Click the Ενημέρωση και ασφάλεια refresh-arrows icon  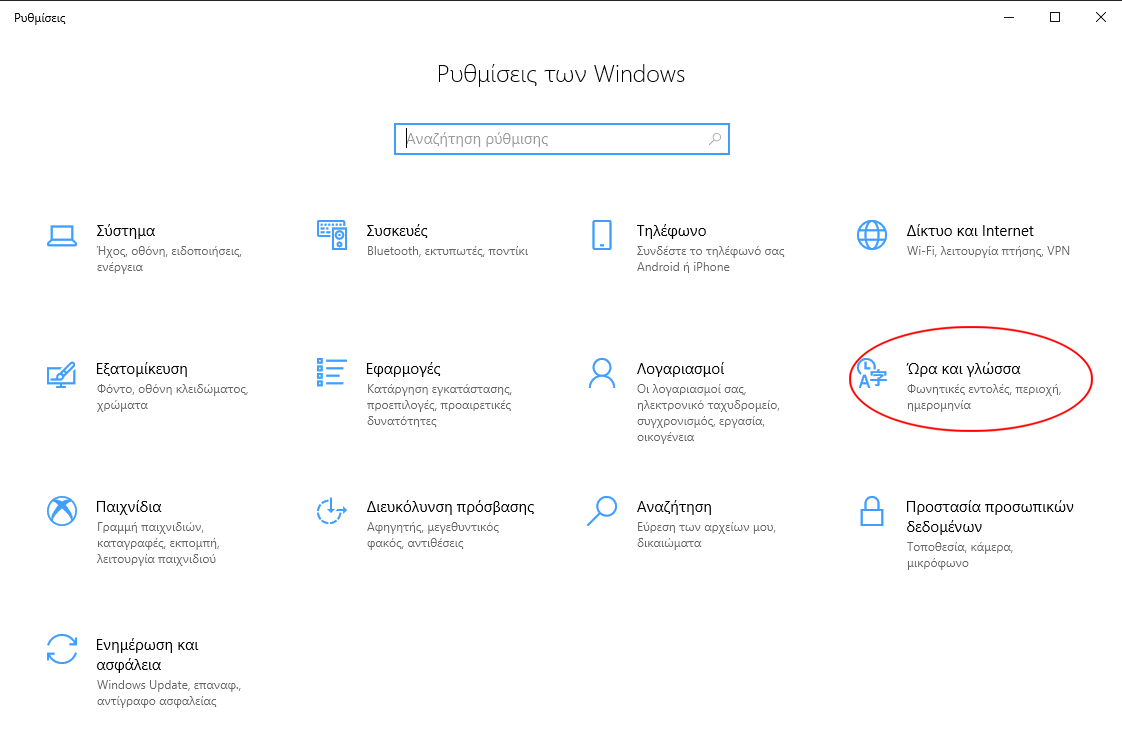click(x=62, y=648)
